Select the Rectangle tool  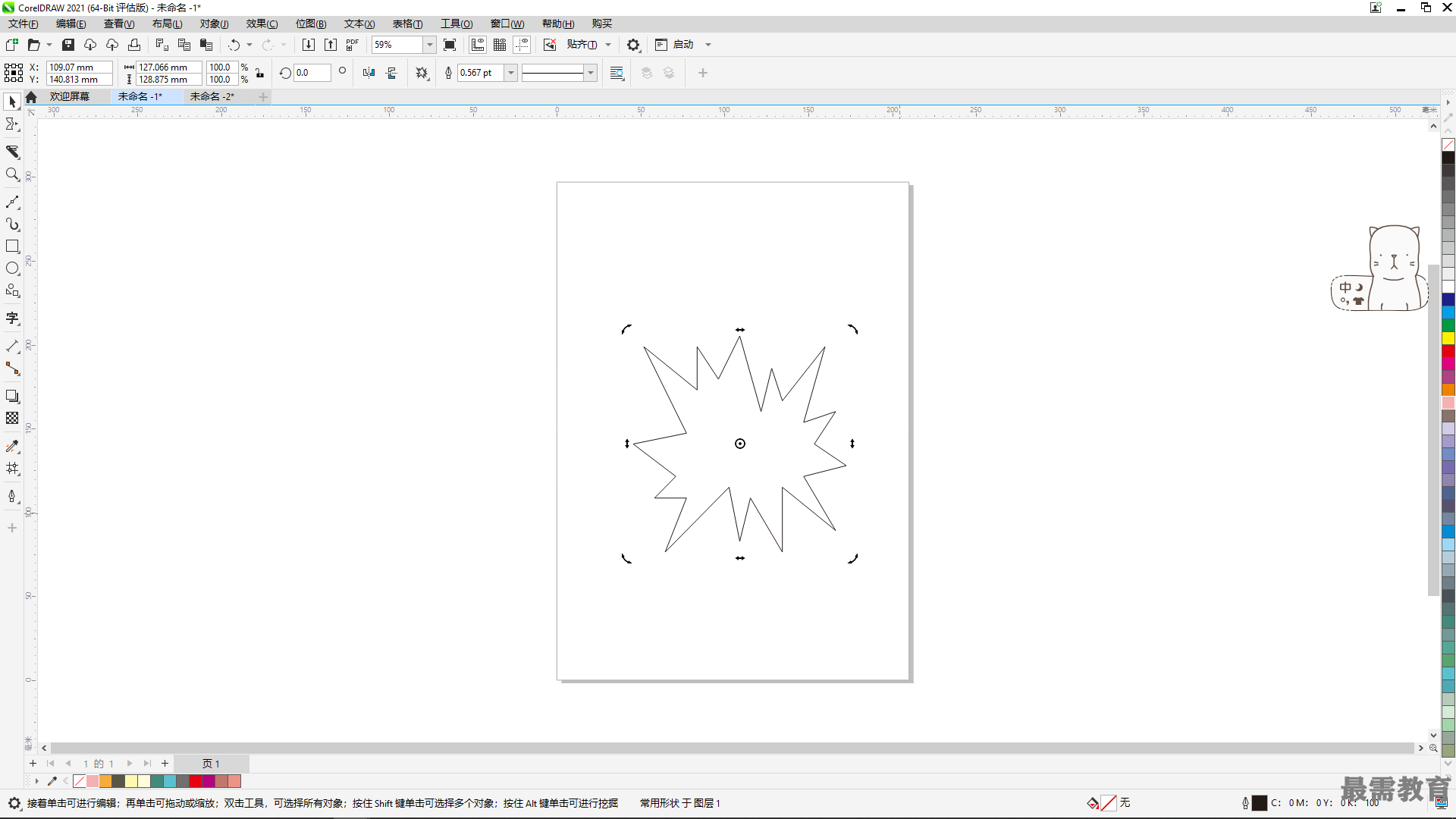pyautogui.click(x=12, y=246)
